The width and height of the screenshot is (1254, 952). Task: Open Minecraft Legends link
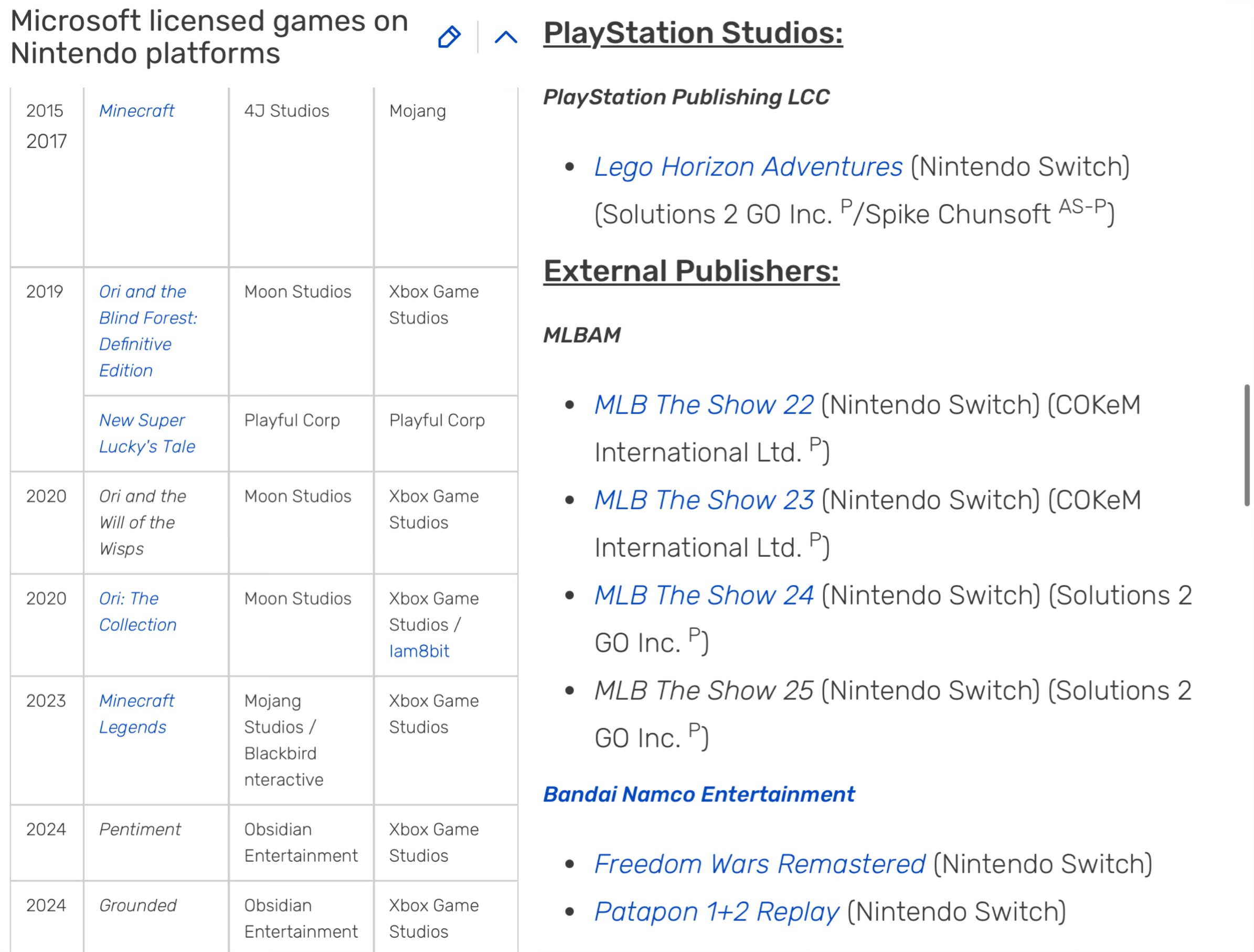[136, 714]
